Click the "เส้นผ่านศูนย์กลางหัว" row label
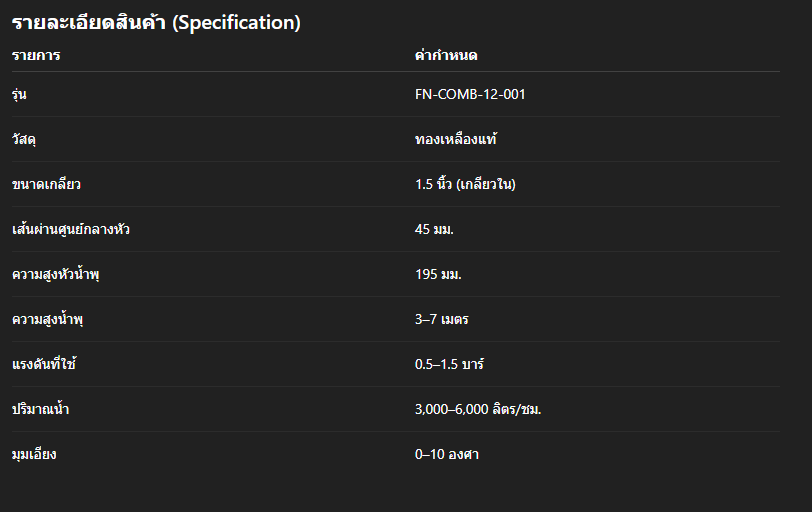The width and height of the screenshot is (812, 512). click(71, 230)
